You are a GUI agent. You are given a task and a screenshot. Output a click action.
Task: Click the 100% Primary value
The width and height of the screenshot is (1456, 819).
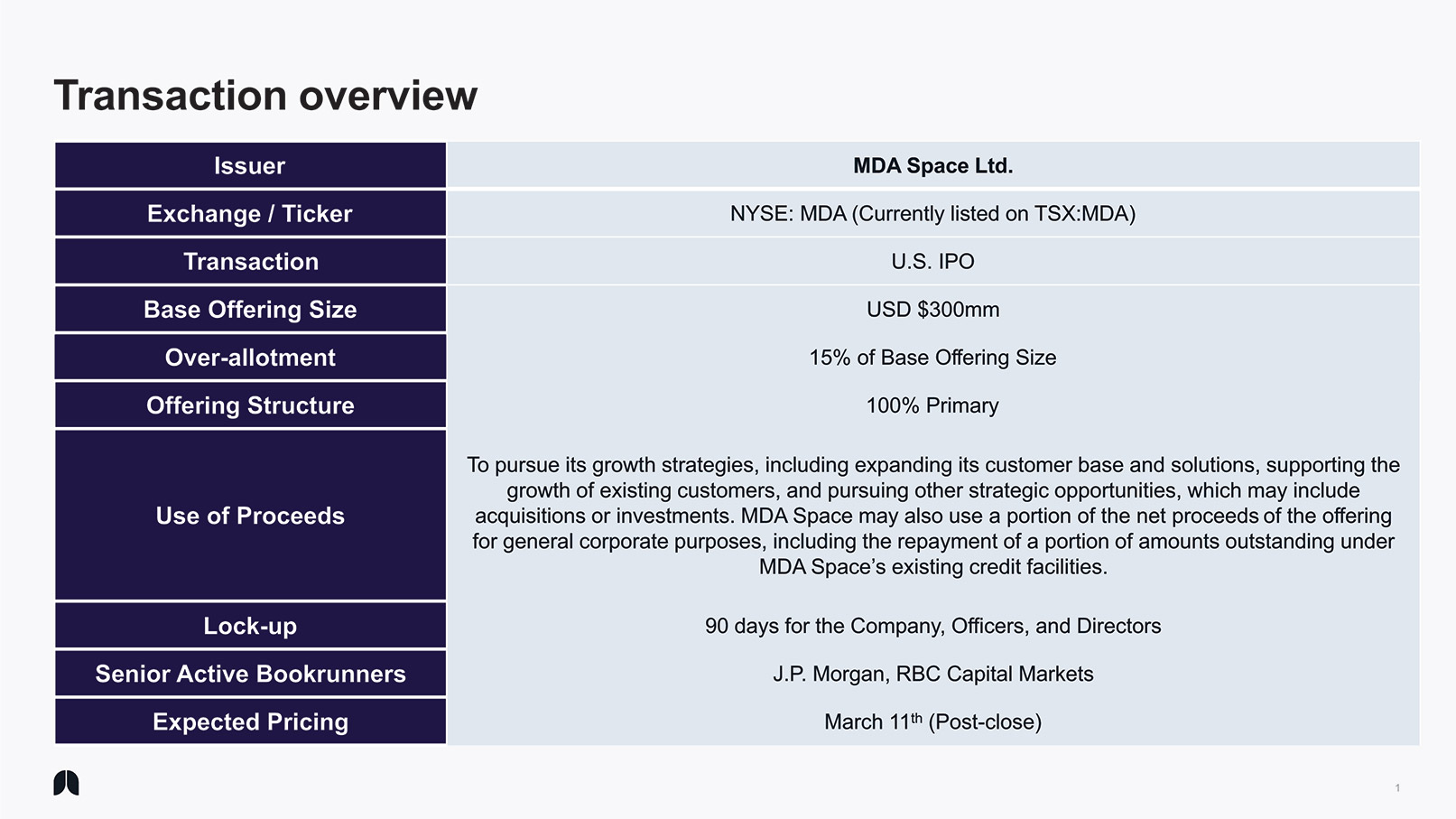(932, 405)
